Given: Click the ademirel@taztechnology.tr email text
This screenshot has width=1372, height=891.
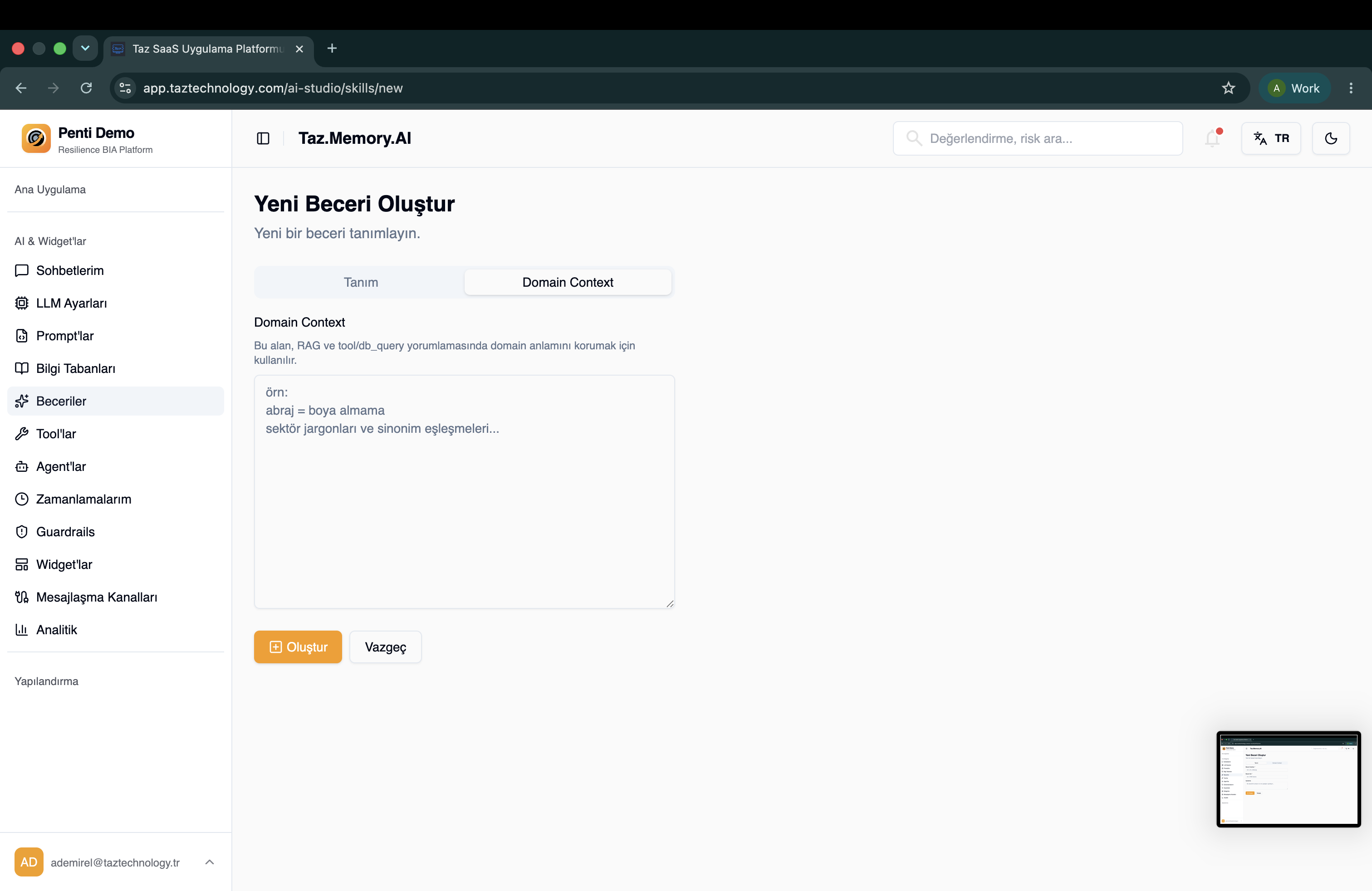Looking at the screenshot, I should point(115,862).
